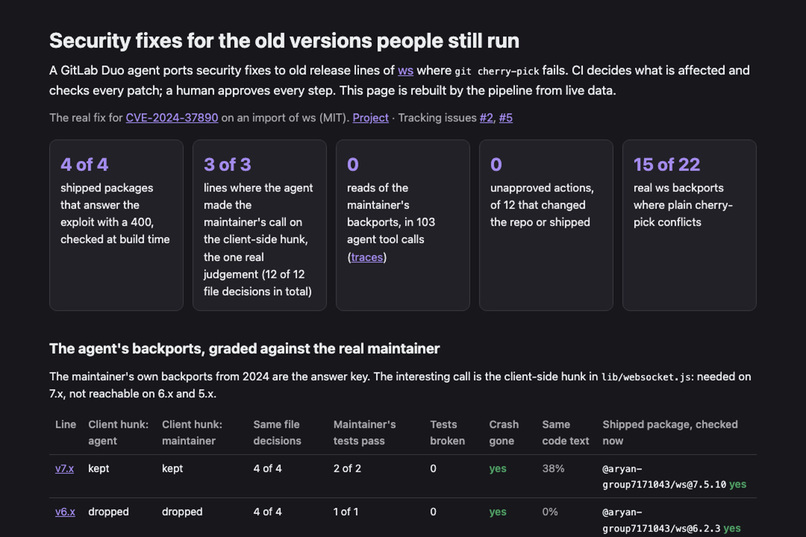This screenshot has height=537, width=806.
Task: Click the 'Maintainer's tests pass' column header
Action: [x=364, y=433]
